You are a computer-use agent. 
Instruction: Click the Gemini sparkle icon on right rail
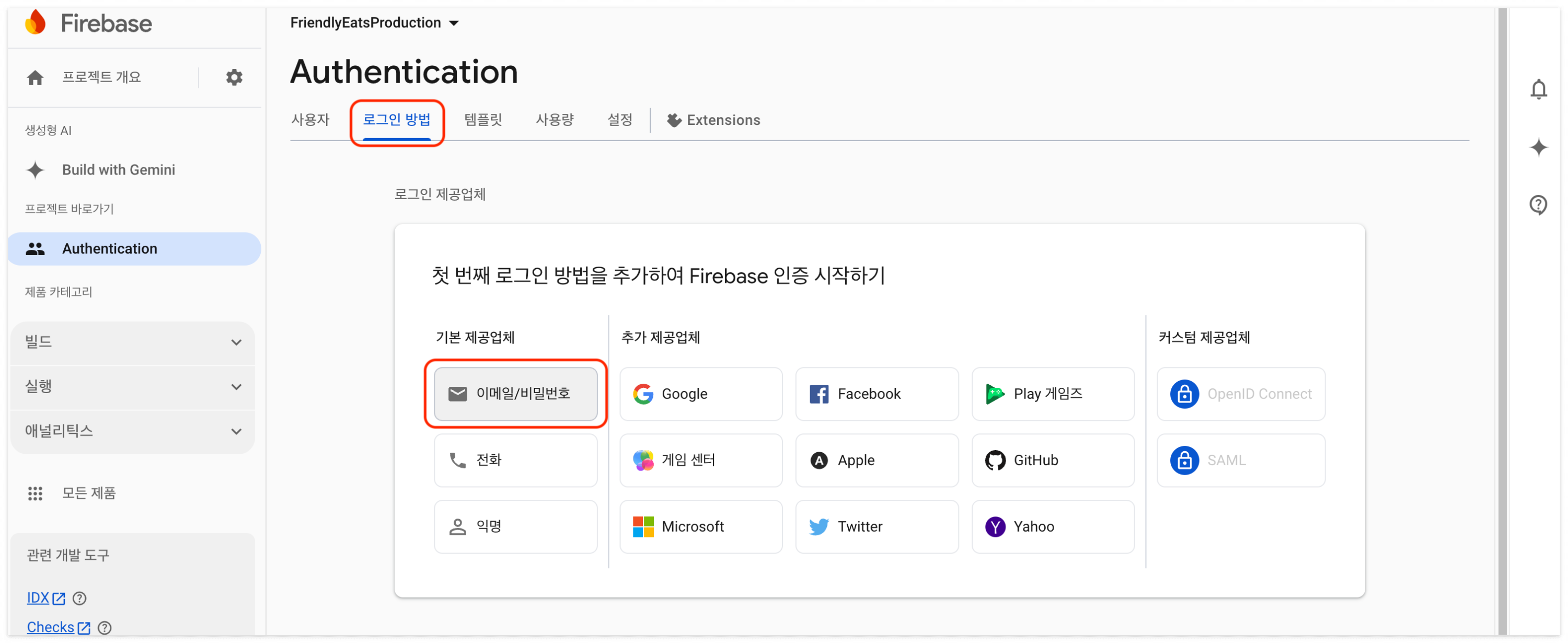pos(1538,147)
